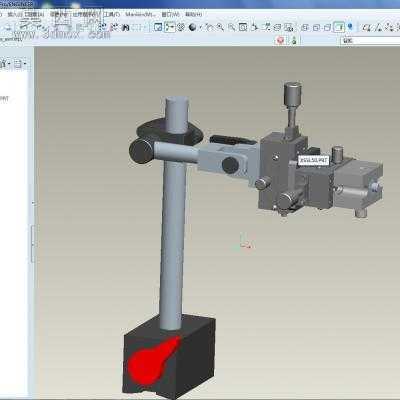Expand the Appearance Gallery dropdown arrow
This screenshot has height=400, width=400.
200,28
